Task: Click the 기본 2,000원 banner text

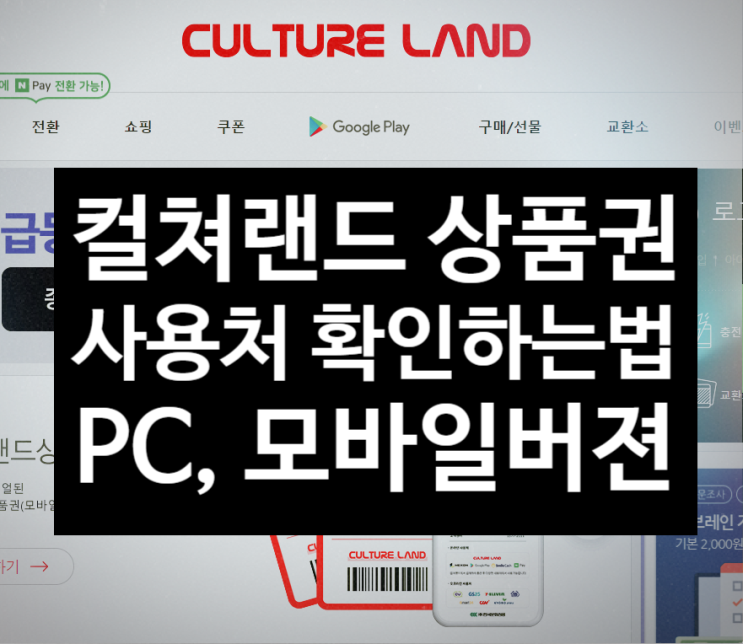Action: pyautogui.click(x=709, y=544)
